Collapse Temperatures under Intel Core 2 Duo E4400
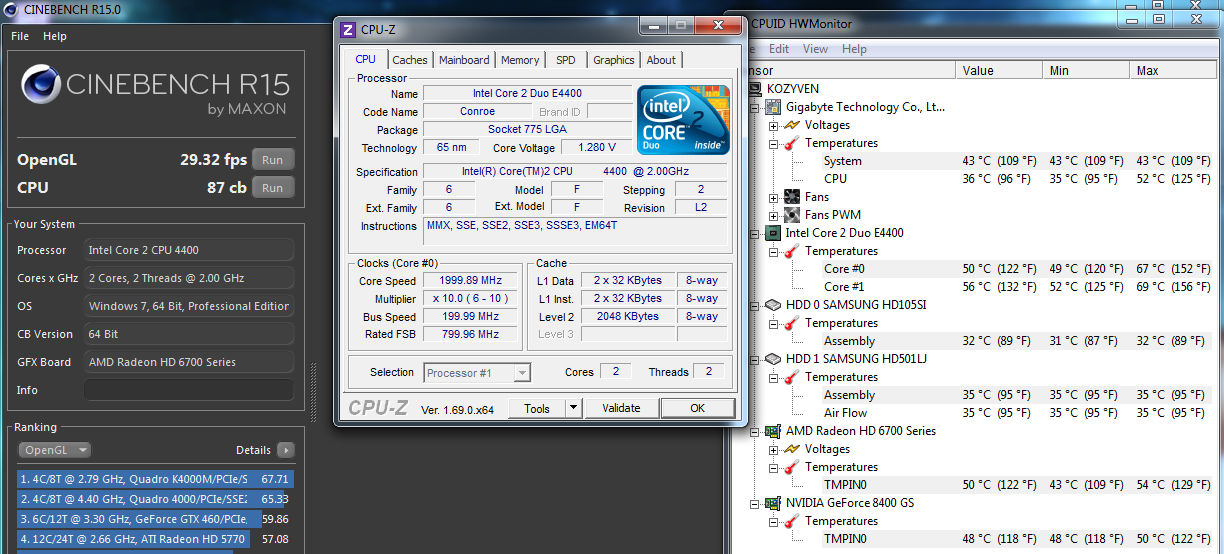 773,252
